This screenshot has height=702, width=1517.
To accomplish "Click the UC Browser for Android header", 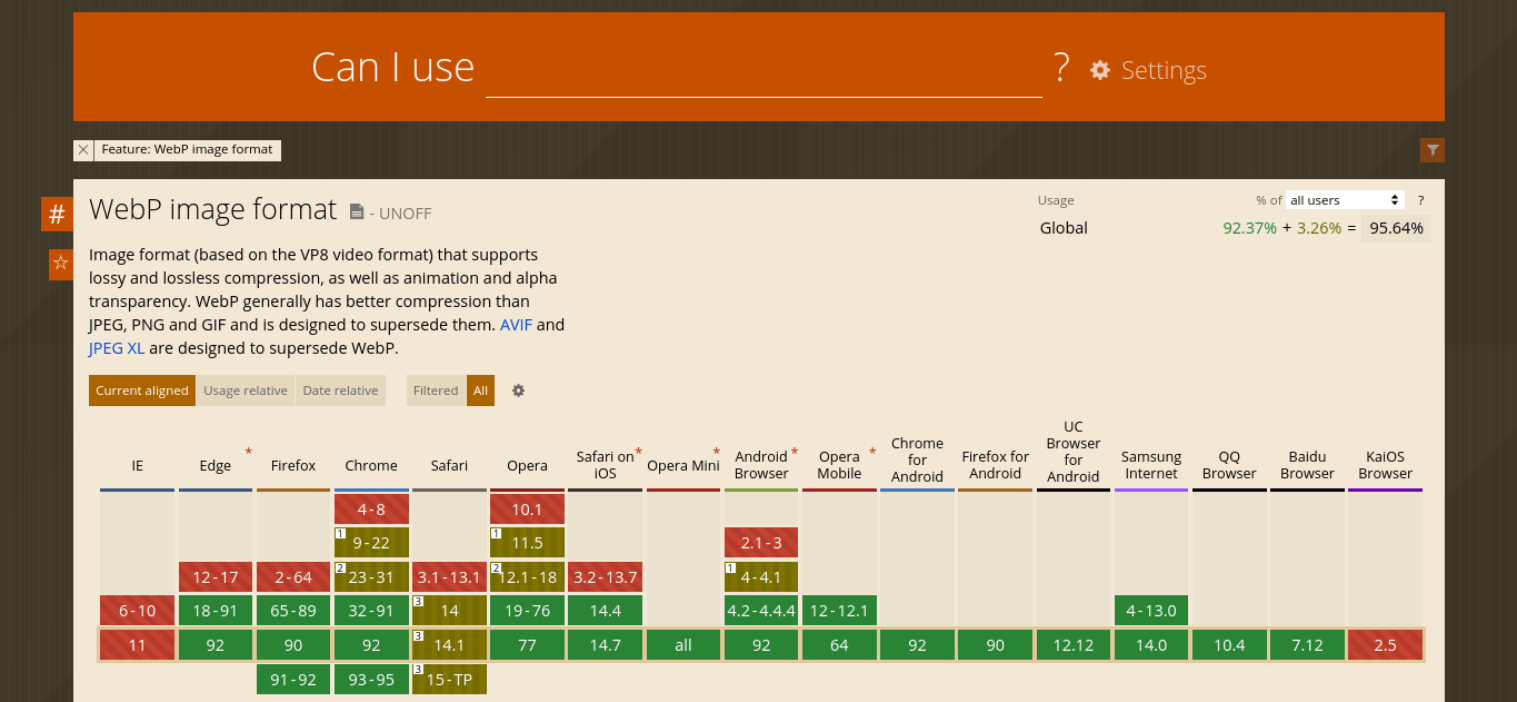I will [x=1073, y=452].
